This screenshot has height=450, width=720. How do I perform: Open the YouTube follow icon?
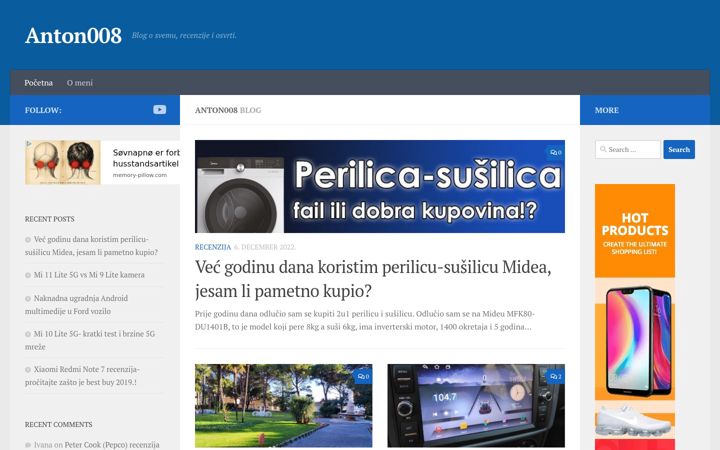coord(159,109)
